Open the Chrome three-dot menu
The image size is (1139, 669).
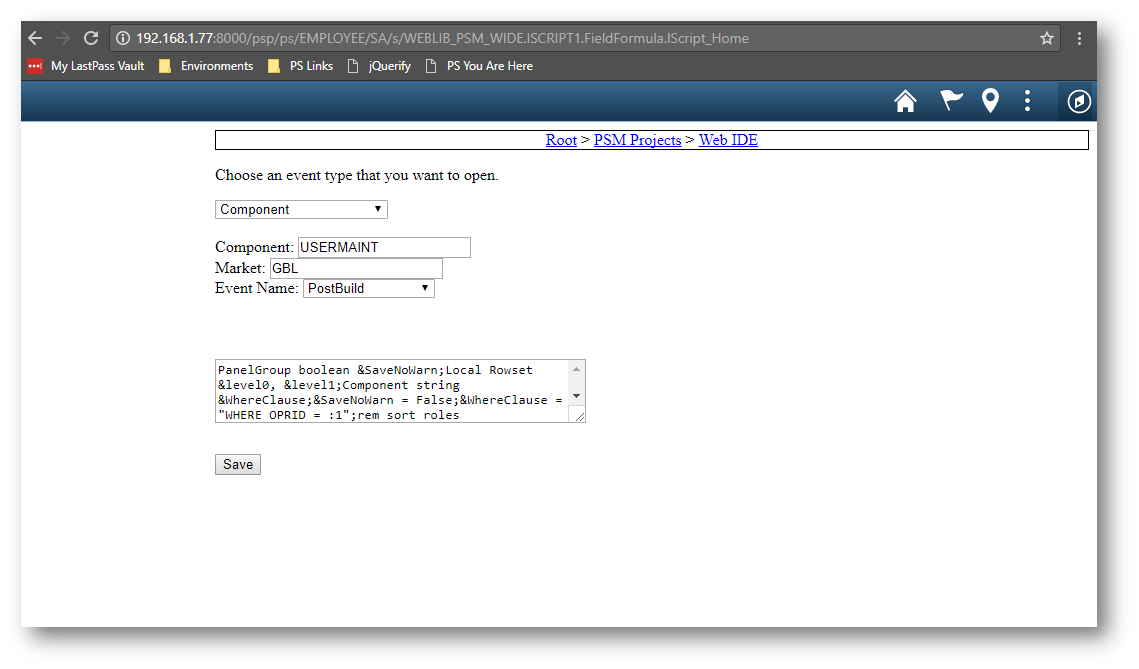click(1079, 38)
